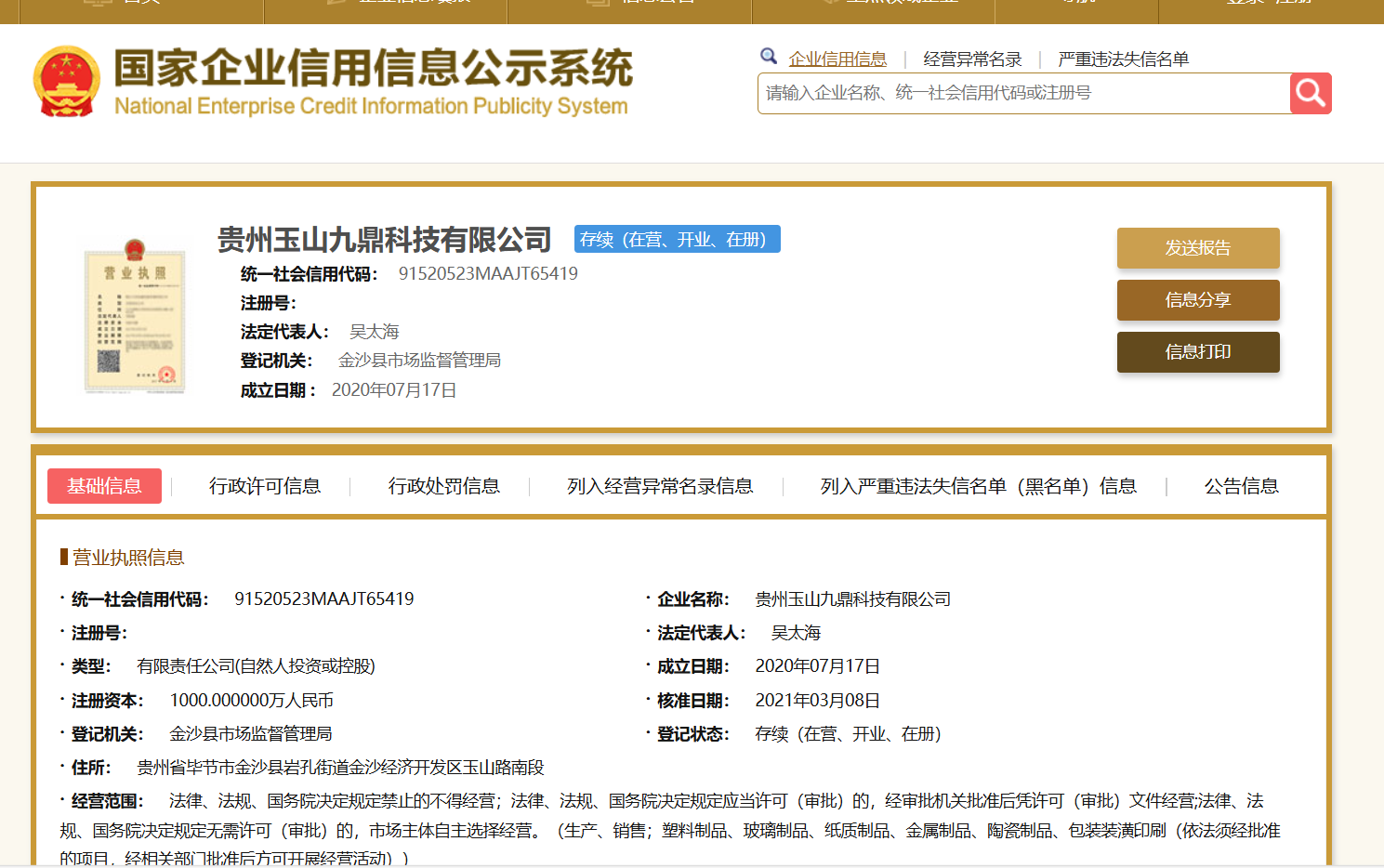Switch to the 行政许可信息 tab

265,486
